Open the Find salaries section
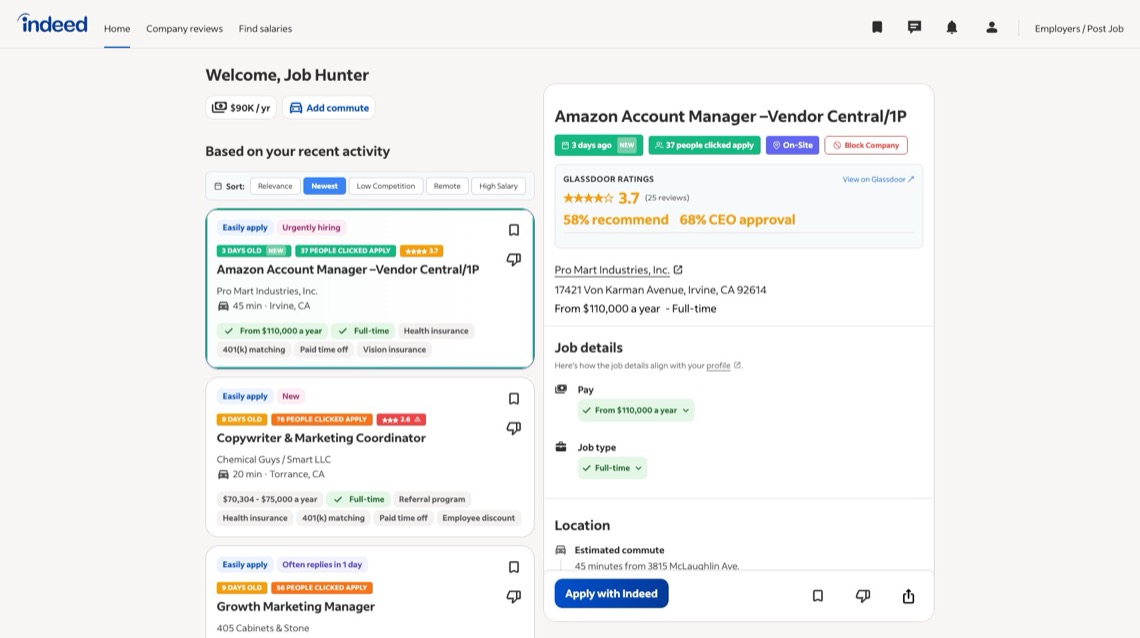1140x638 pixels. pyautogui.click(x=265, y=28)
